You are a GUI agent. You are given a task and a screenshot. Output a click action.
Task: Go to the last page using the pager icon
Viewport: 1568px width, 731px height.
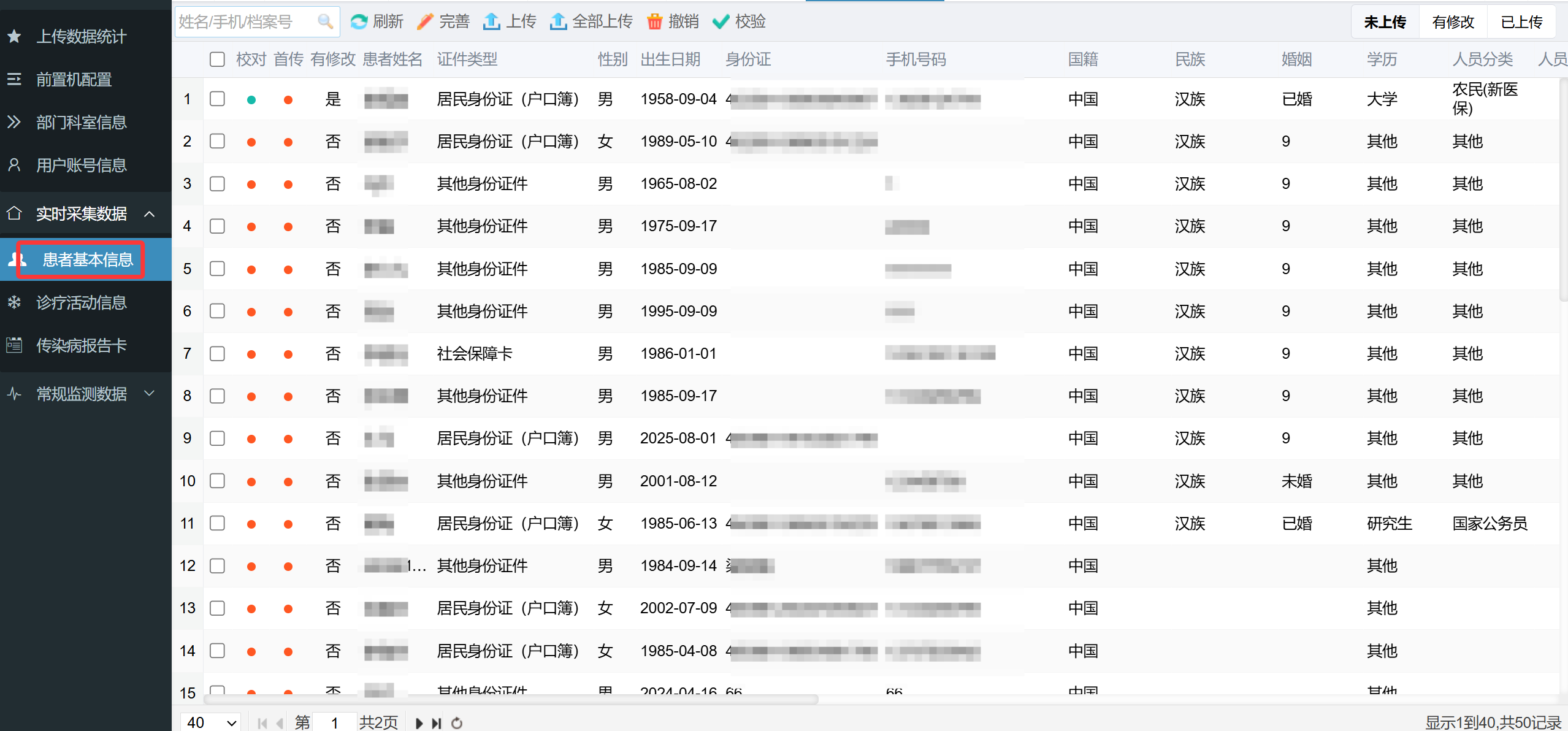click(437, 723)
